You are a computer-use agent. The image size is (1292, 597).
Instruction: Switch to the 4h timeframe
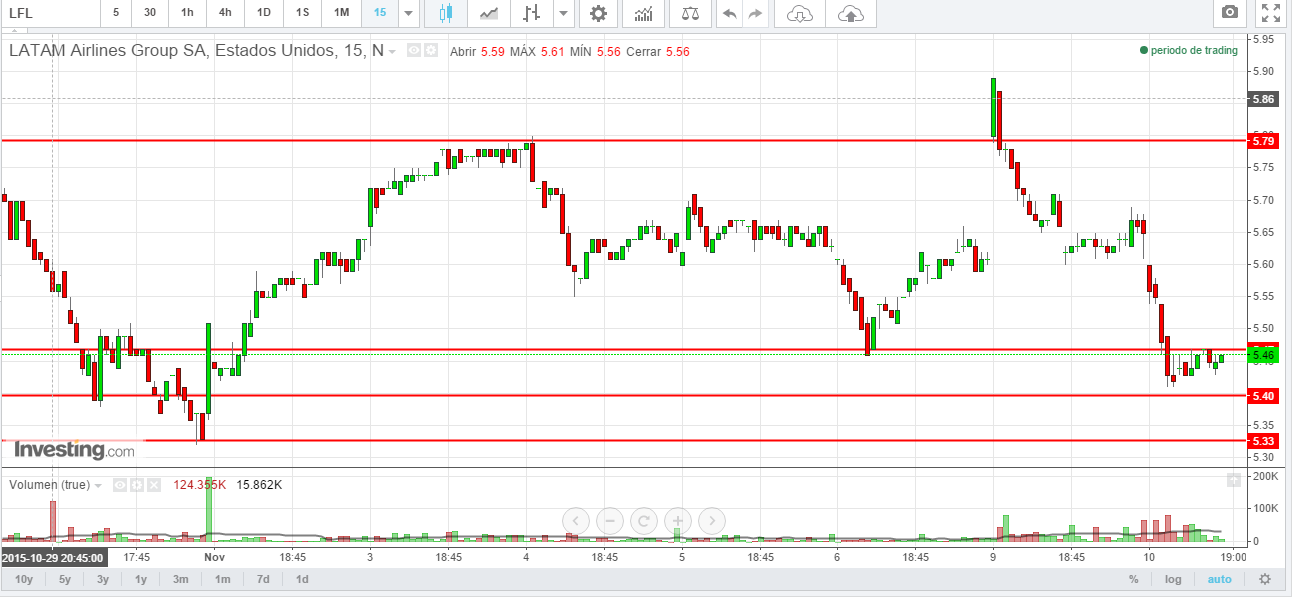pos(225,13)
